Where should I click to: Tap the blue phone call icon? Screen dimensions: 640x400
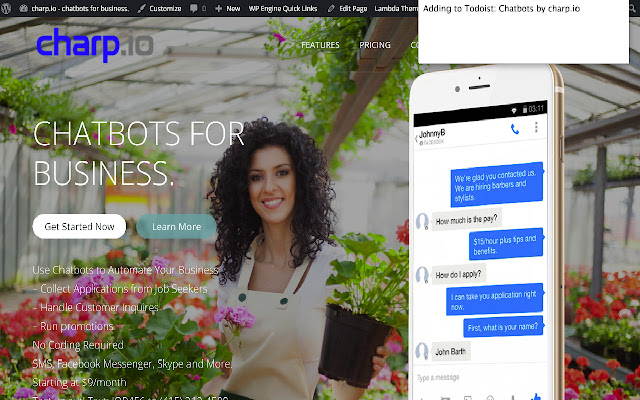[515, 129]
